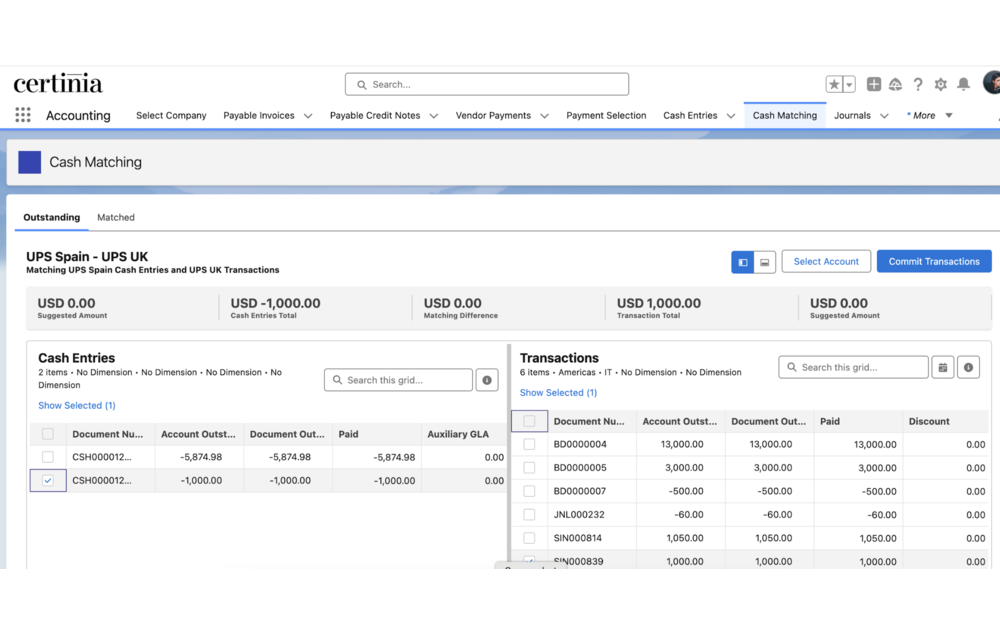Screen dimensions: 1000x632
Task: Open global actions with the plus icon
Action: pyautogui.click(x=876, y=84)
